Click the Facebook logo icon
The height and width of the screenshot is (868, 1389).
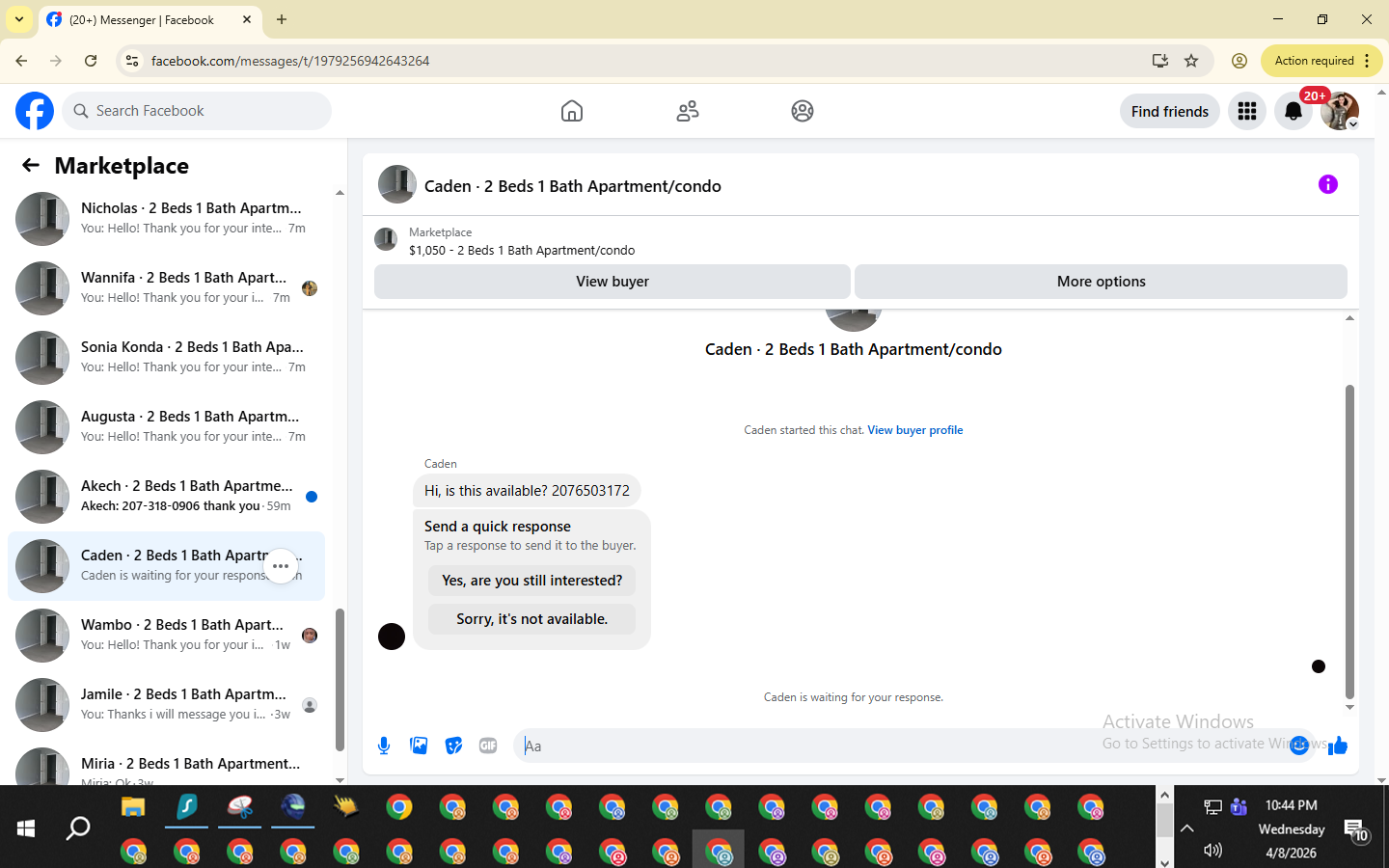click(35, 111)
